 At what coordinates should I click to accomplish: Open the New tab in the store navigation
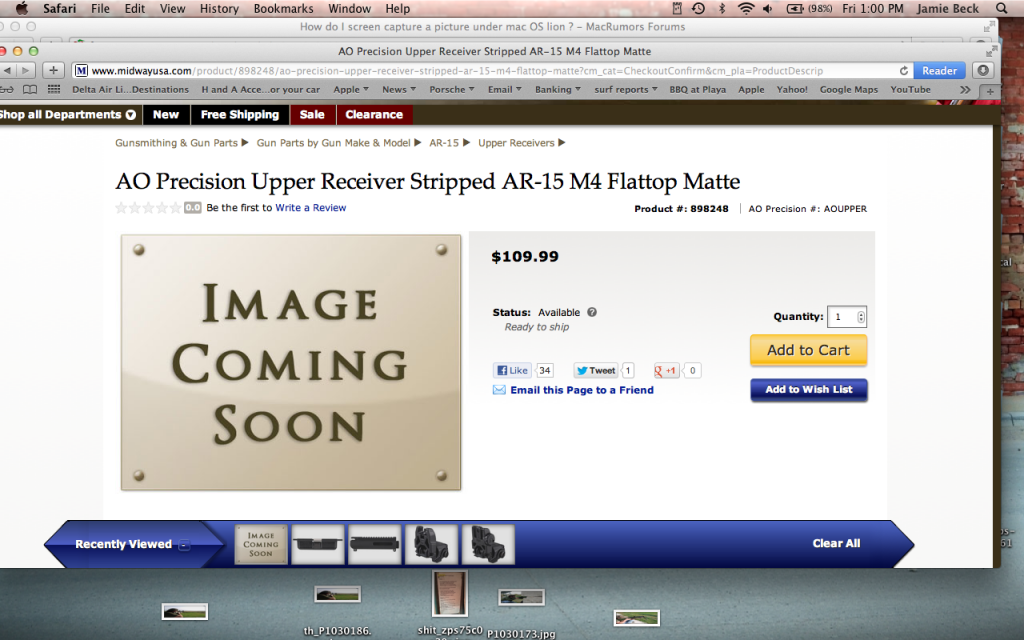(x=166, y=115)
